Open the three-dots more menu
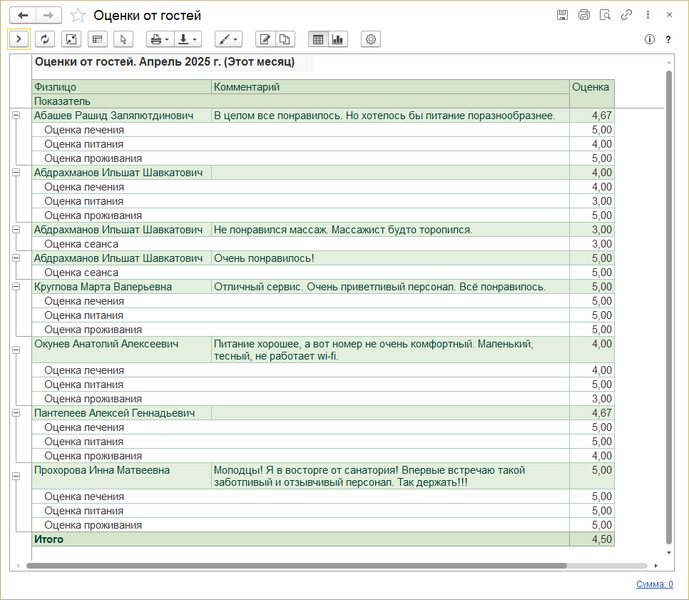The image size is (689, 600). pos(648,15)
